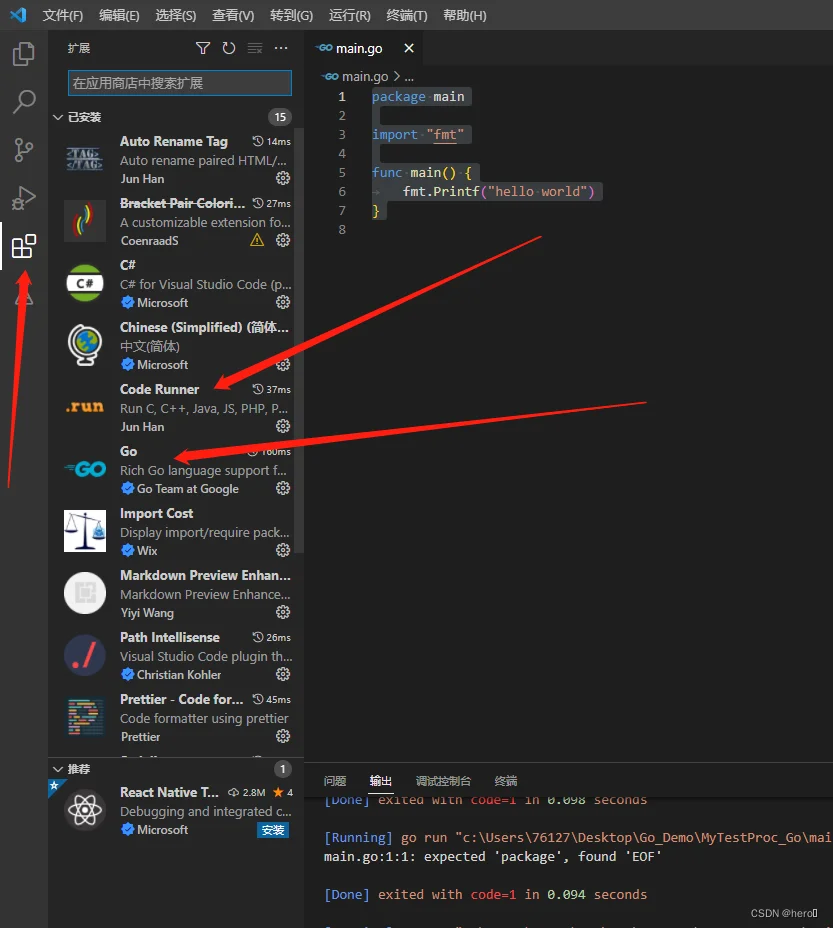Open the Source Control view
This screenshot has width=833, height=928.
click(24, 150)
